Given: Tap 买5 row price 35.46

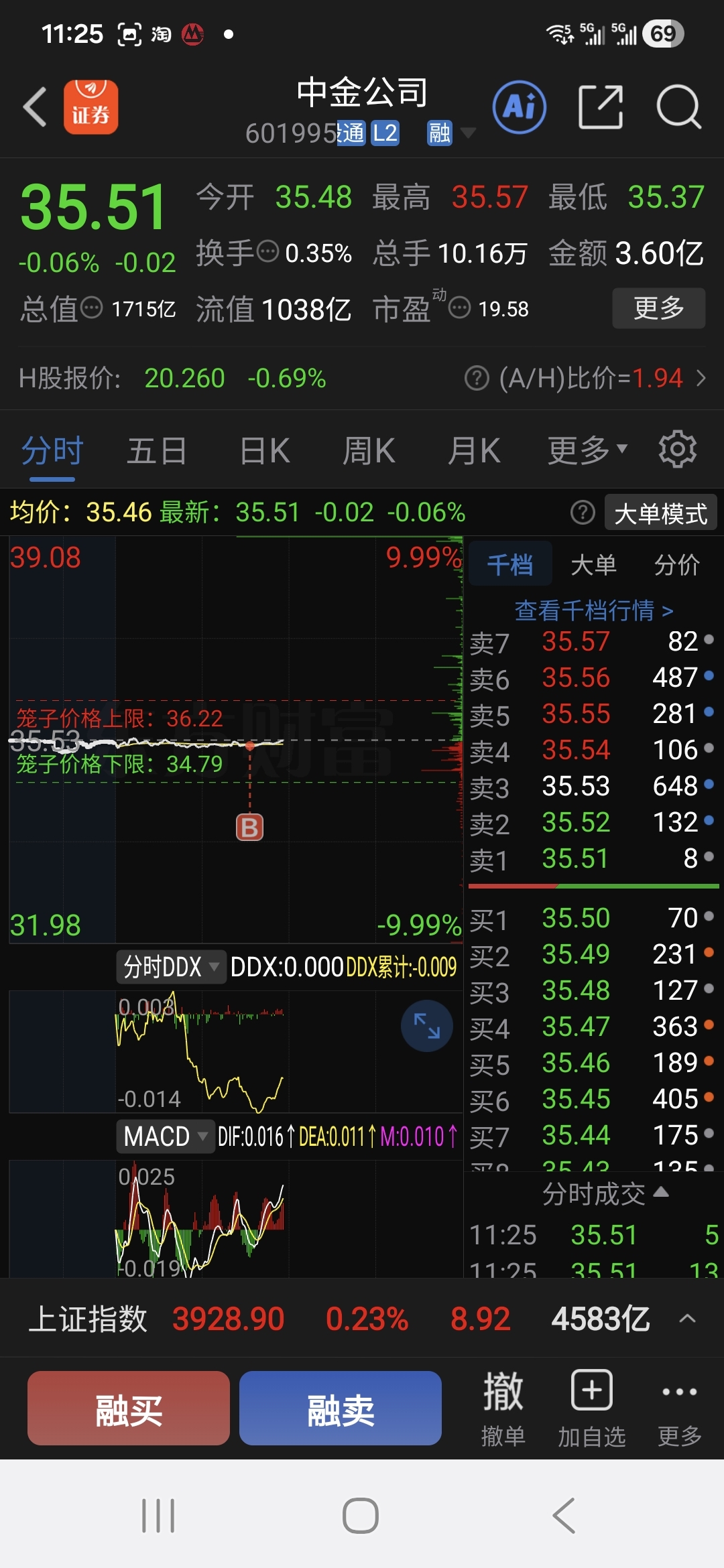Looking at the screenshot, I should click(x=576, y=1063).
